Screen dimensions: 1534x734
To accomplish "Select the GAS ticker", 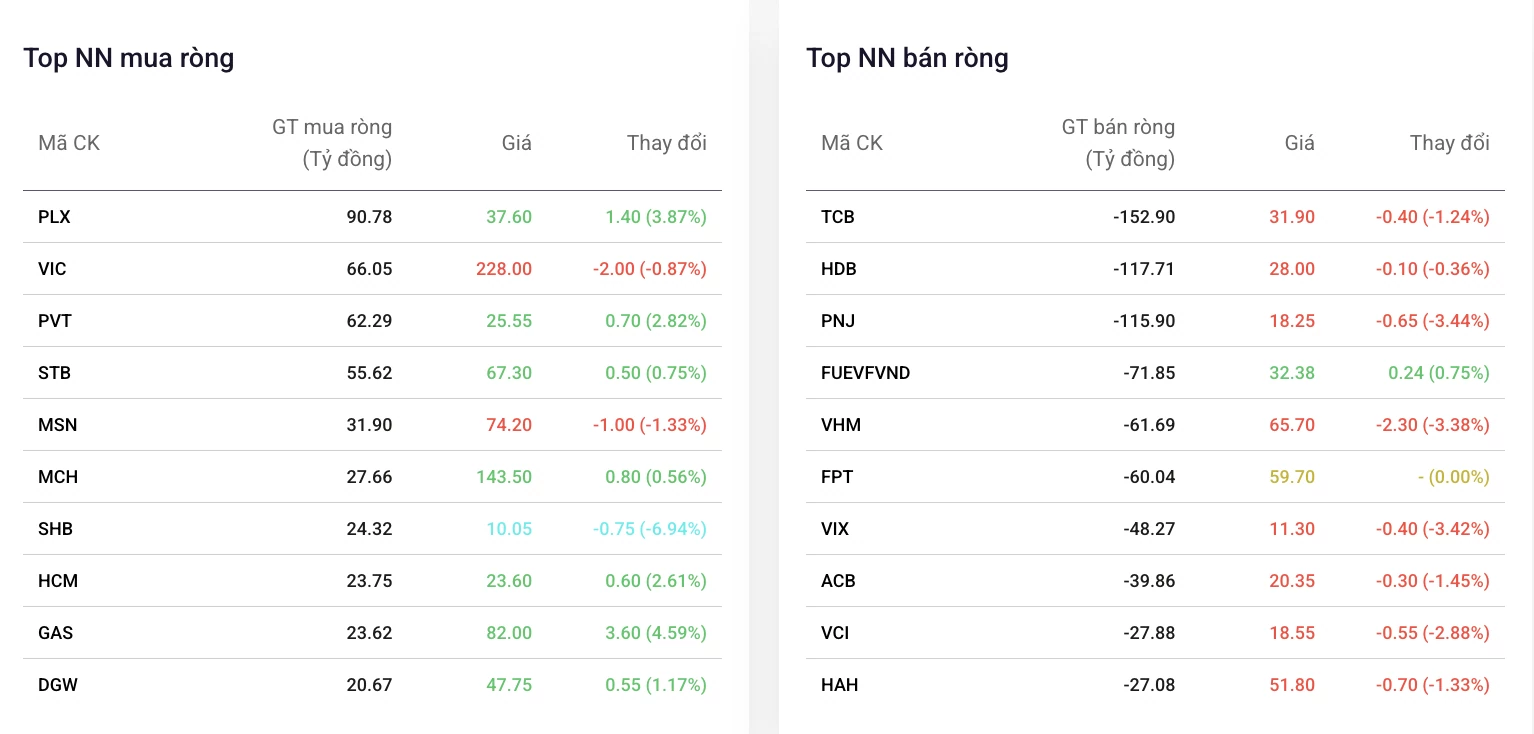I will tap(55, 633).
